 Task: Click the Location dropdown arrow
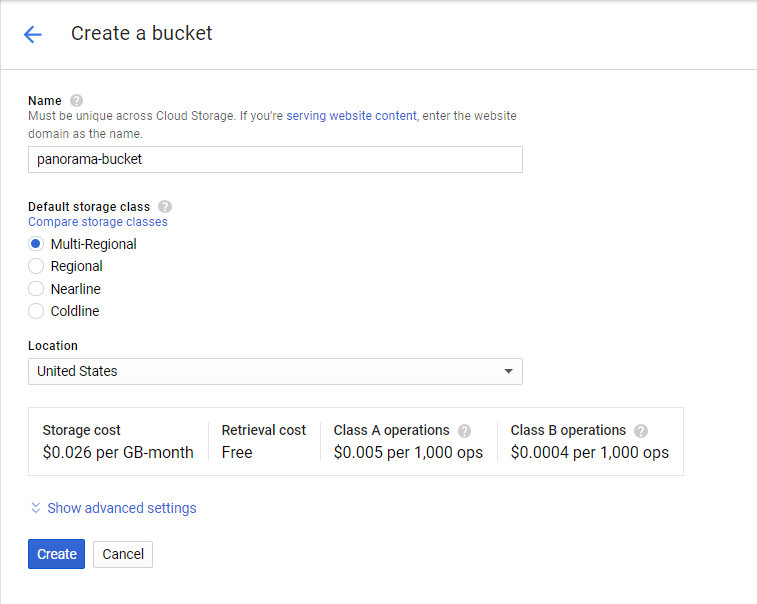point(508,371)
